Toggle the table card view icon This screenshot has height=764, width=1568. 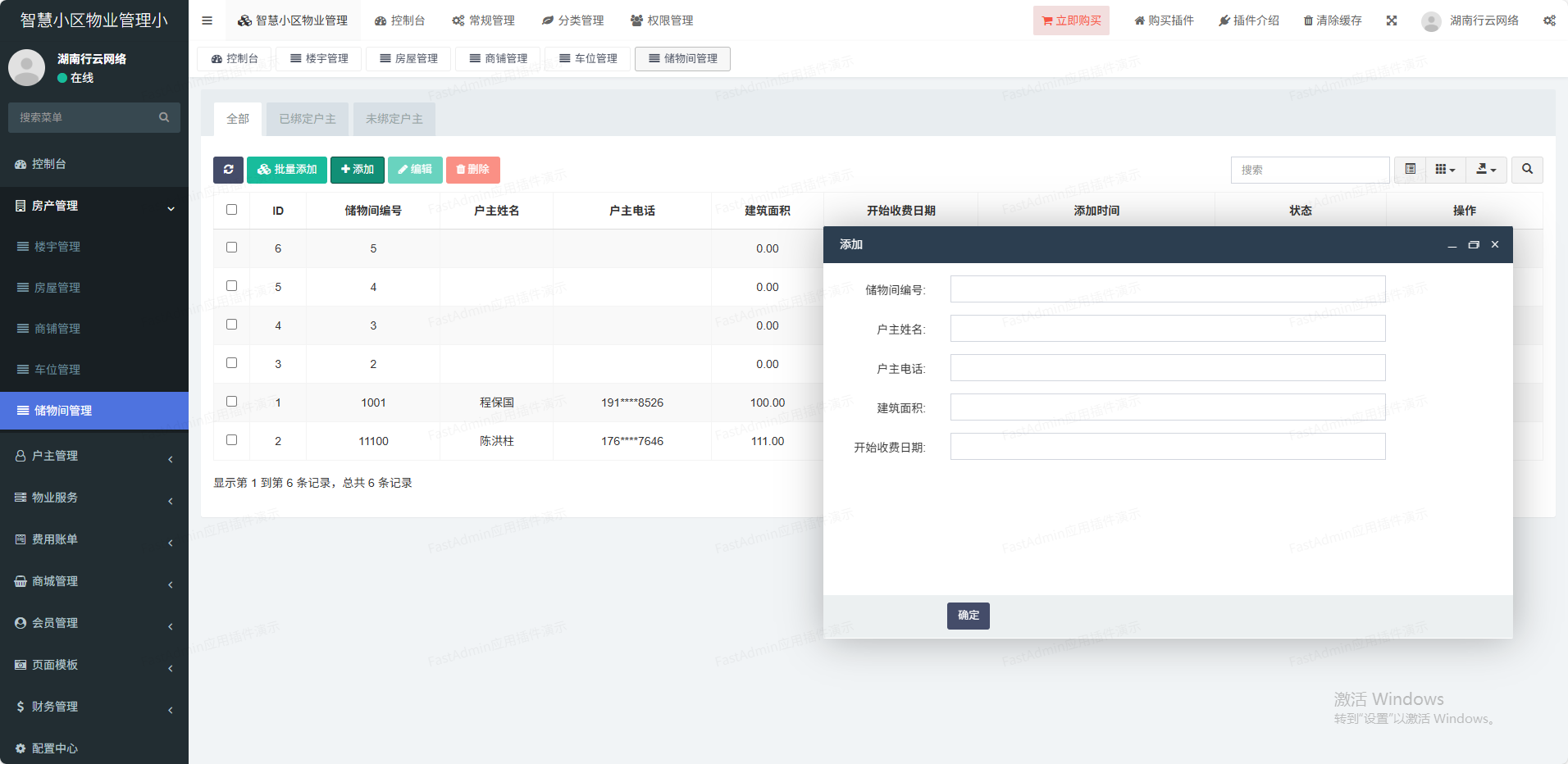coord(1411,170)
